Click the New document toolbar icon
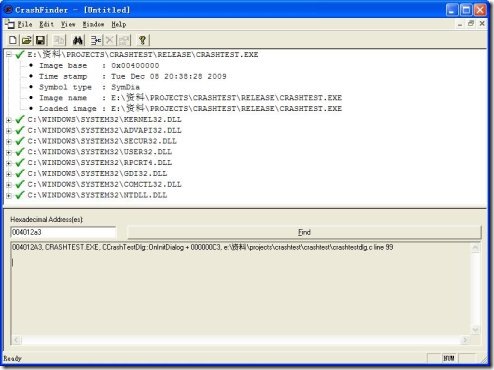 coord(13,40)
